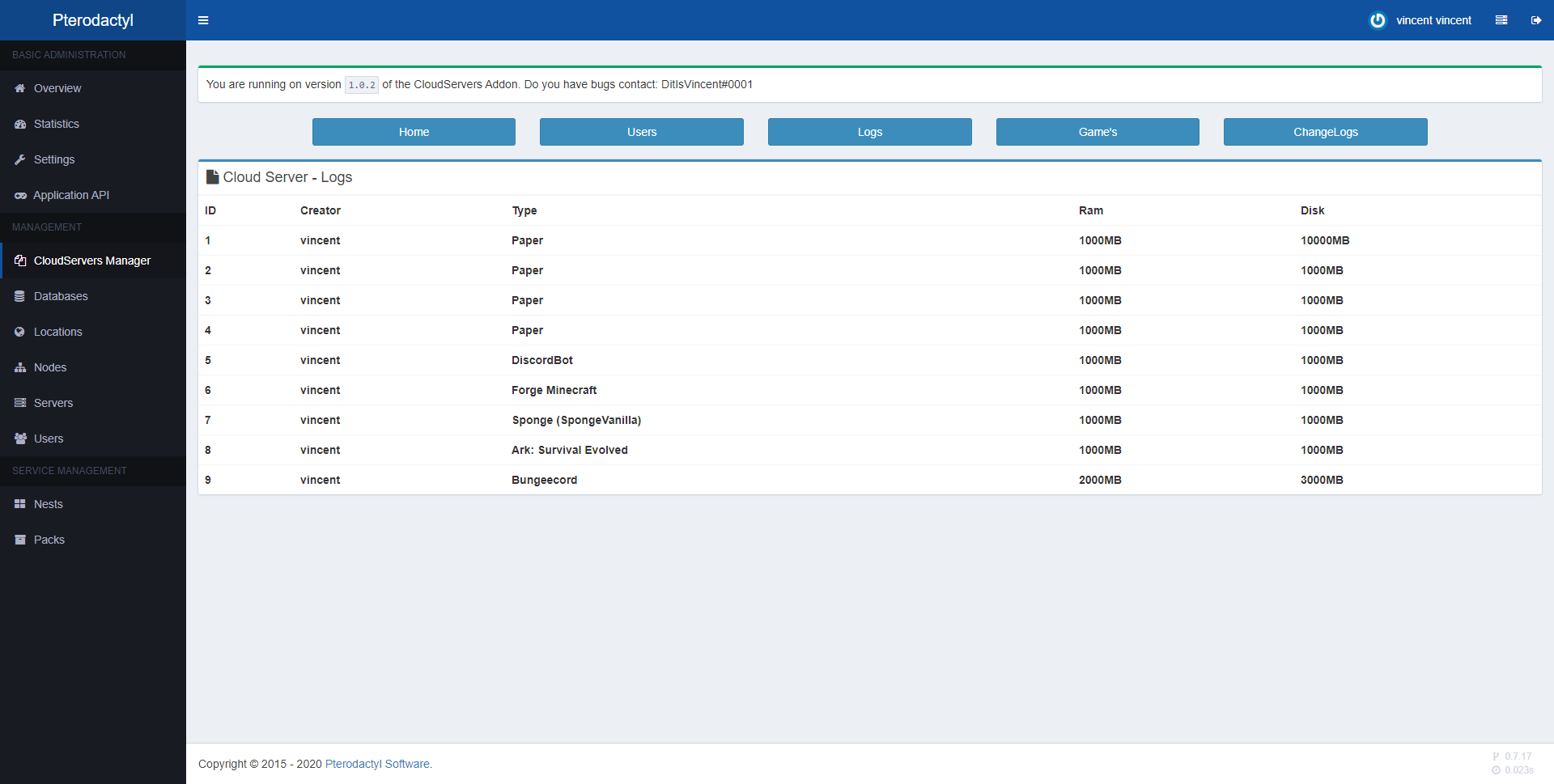1554x784 pixels.
Task: Switch to the Users addon page
Action: [641, 132]
